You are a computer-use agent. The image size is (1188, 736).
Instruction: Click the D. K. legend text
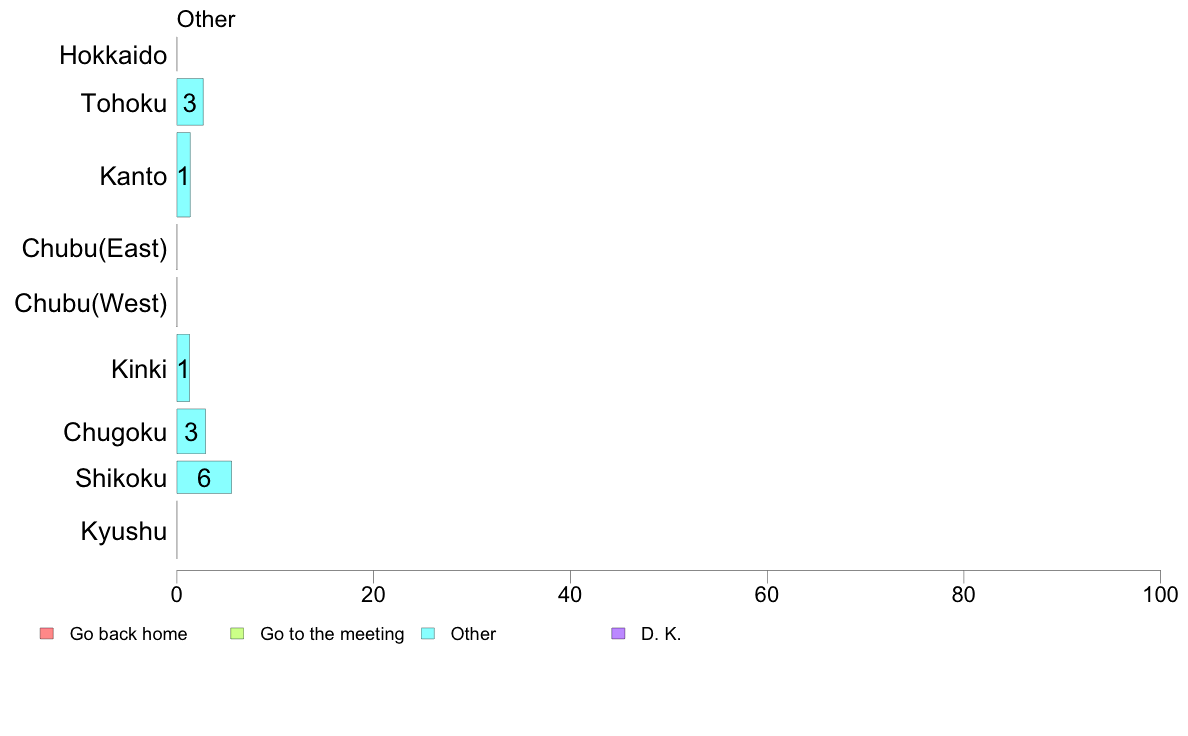pyautogui.click(x=661, y=634)
